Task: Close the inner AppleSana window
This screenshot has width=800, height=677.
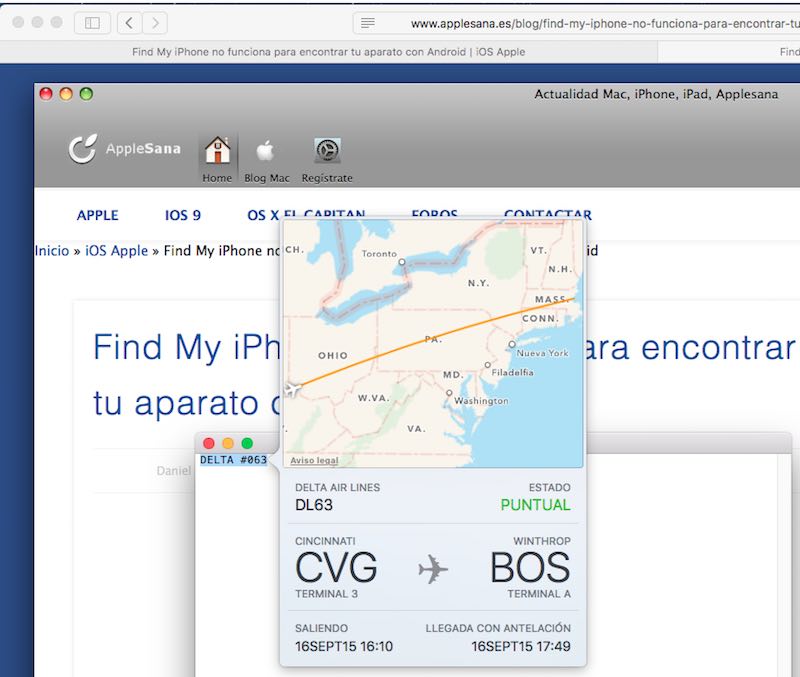Action: pos(46,94)
